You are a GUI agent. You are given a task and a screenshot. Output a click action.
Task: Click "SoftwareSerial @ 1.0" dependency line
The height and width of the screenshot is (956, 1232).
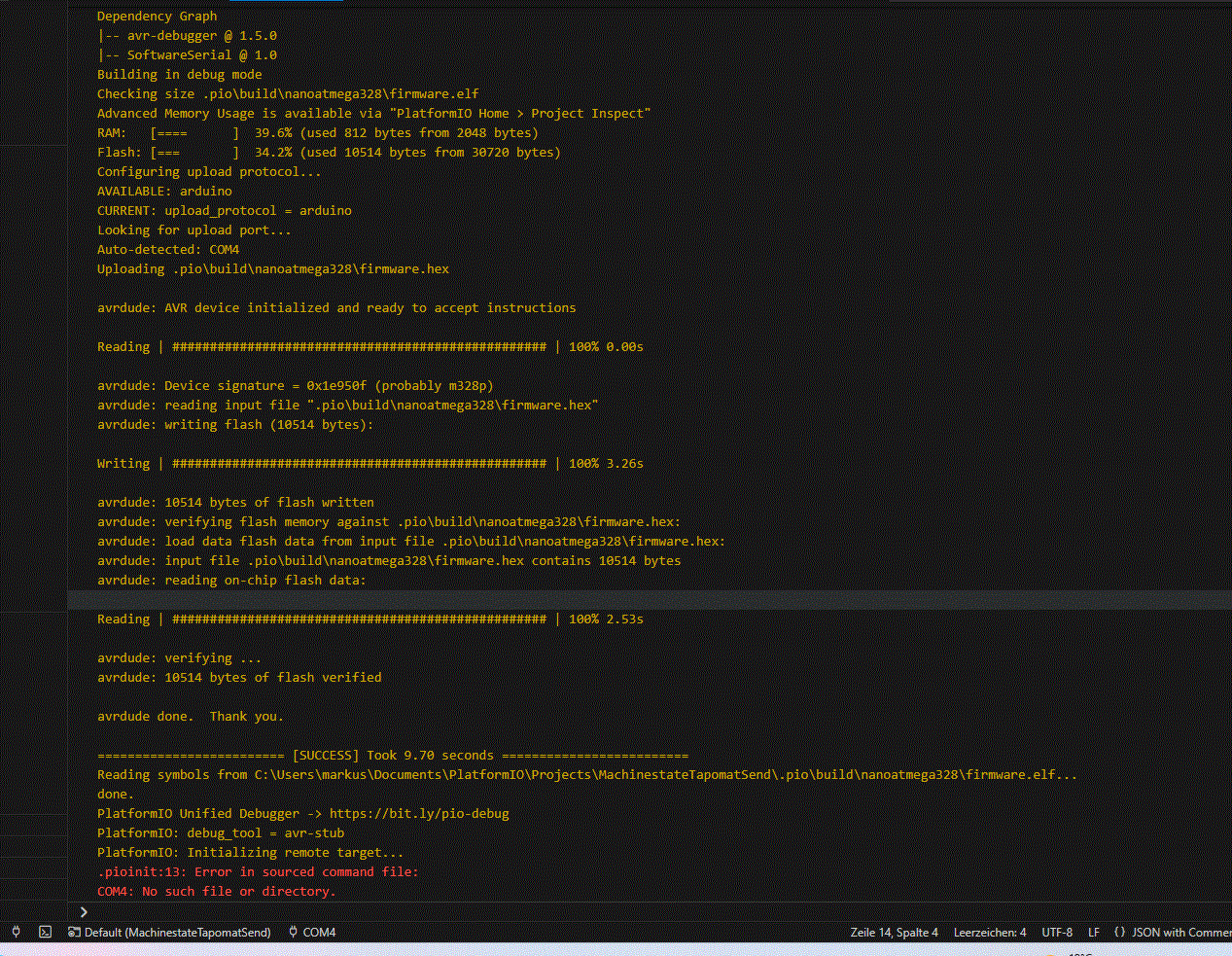(187, 54)
